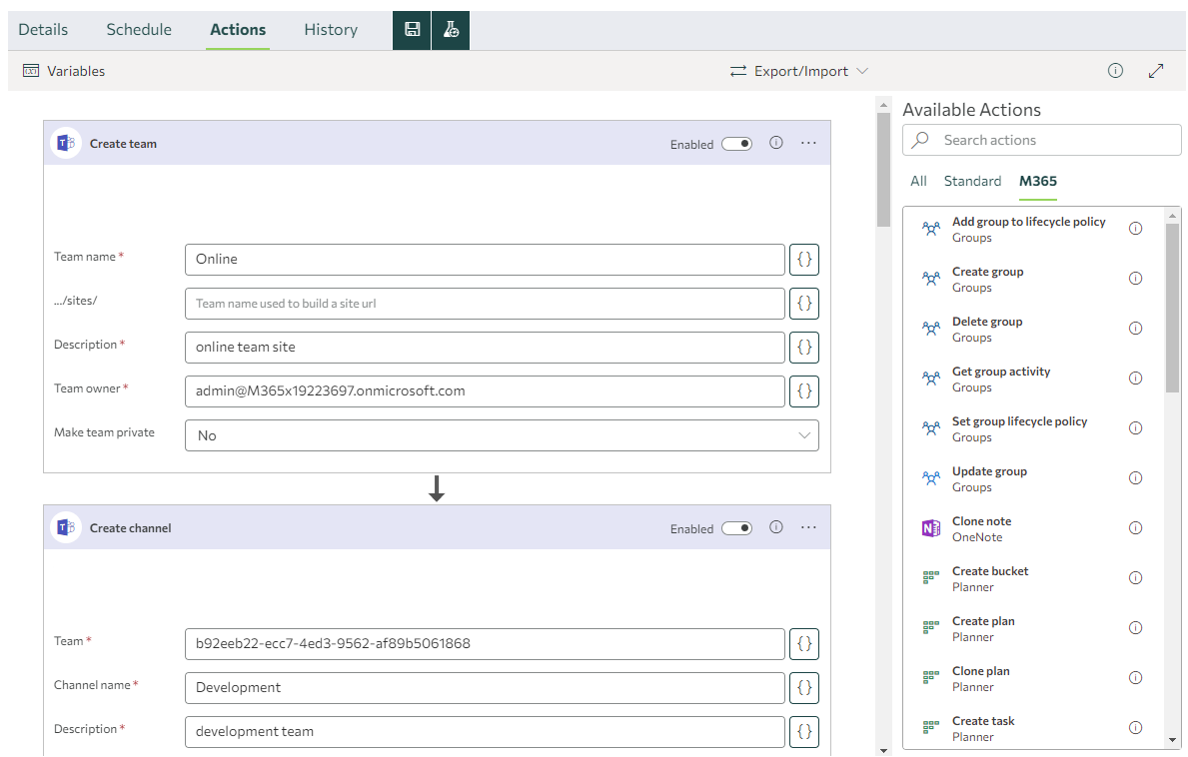Show info for Add group to lifecycle policy
This screenshot has height=757, width=1188.
[1135, 228]
